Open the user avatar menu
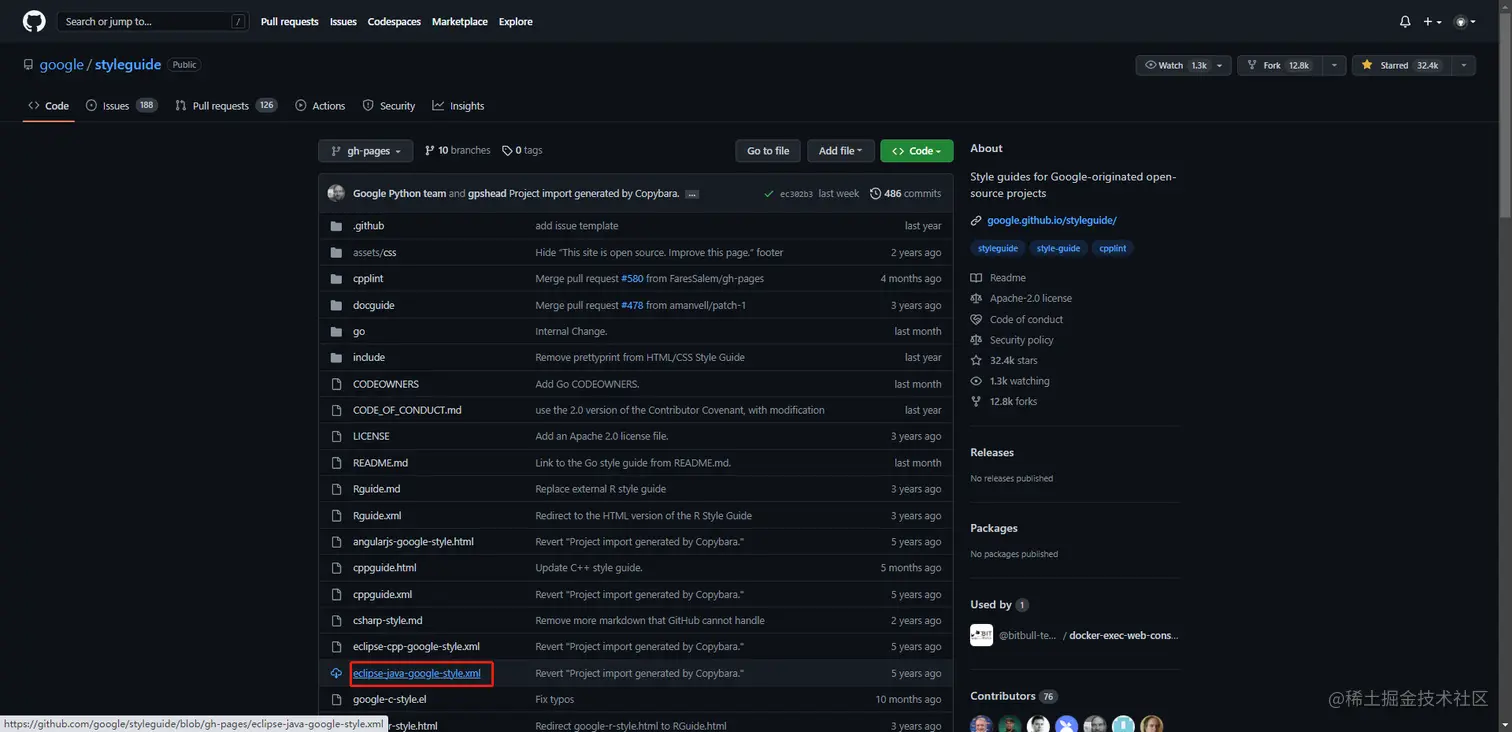Viewport: 1512px width, 732px height. 1464,21
